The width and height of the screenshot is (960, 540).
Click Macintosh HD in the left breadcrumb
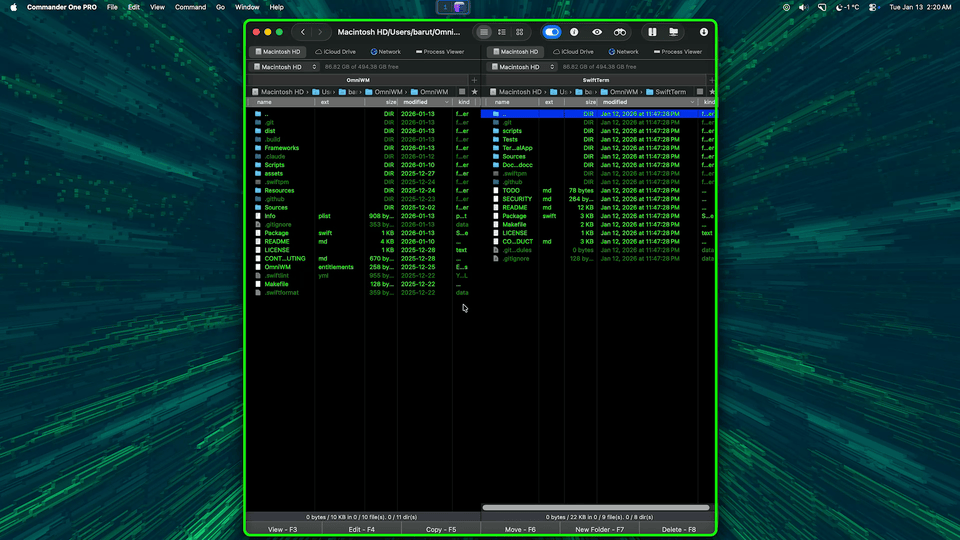pos(277,92)
